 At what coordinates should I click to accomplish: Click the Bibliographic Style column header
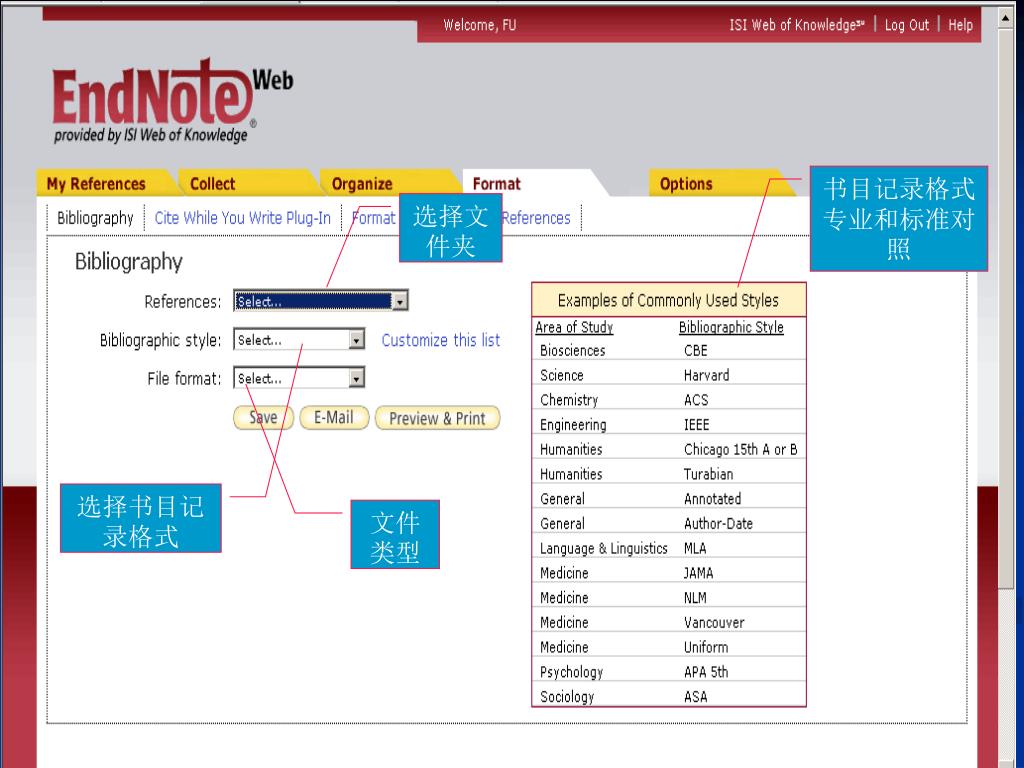(731, 327)
